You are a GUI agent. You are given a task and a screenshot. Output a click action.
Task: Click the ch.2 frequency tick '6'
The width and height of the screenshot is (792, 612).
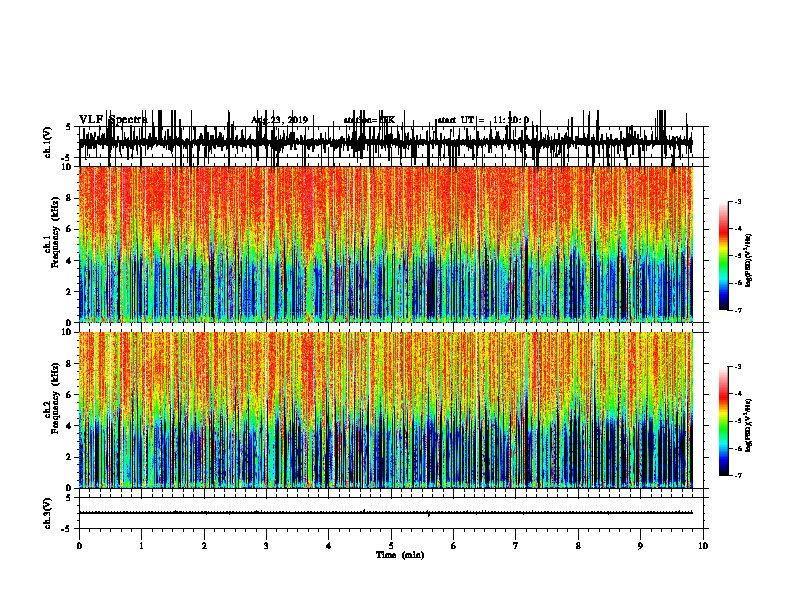coord(70,395)
